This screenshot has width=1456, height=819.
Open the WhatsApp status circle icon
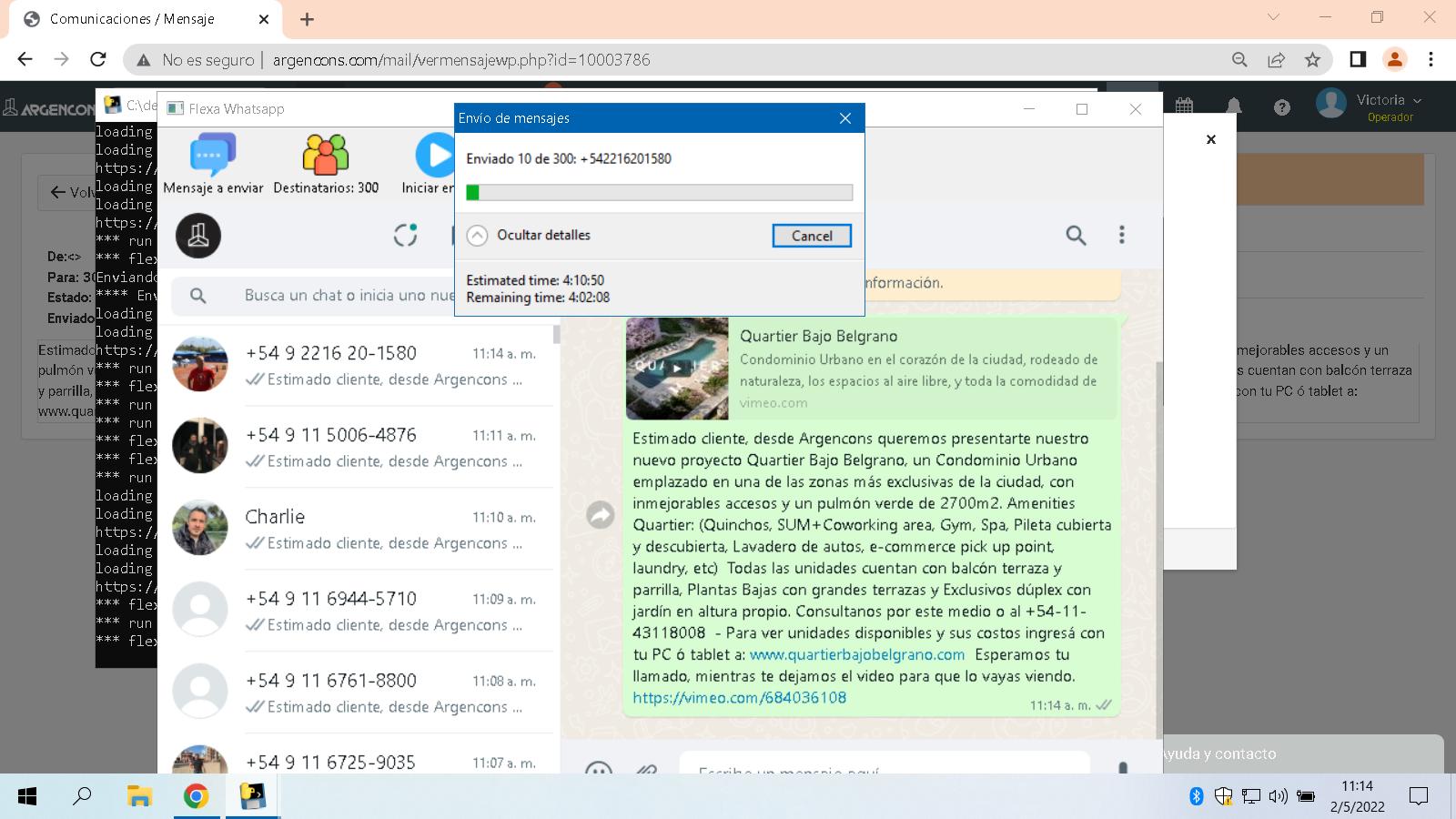tap(405, 236)
